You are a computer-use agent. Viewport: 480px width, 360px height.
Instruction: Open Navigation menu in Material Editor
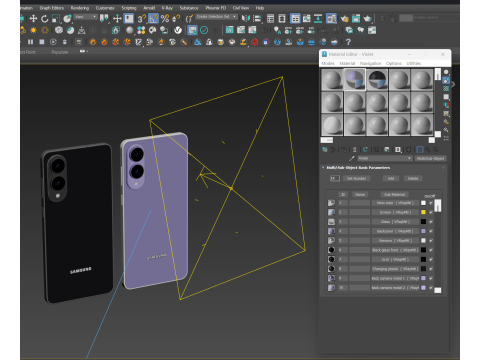[x=370, y=63]
